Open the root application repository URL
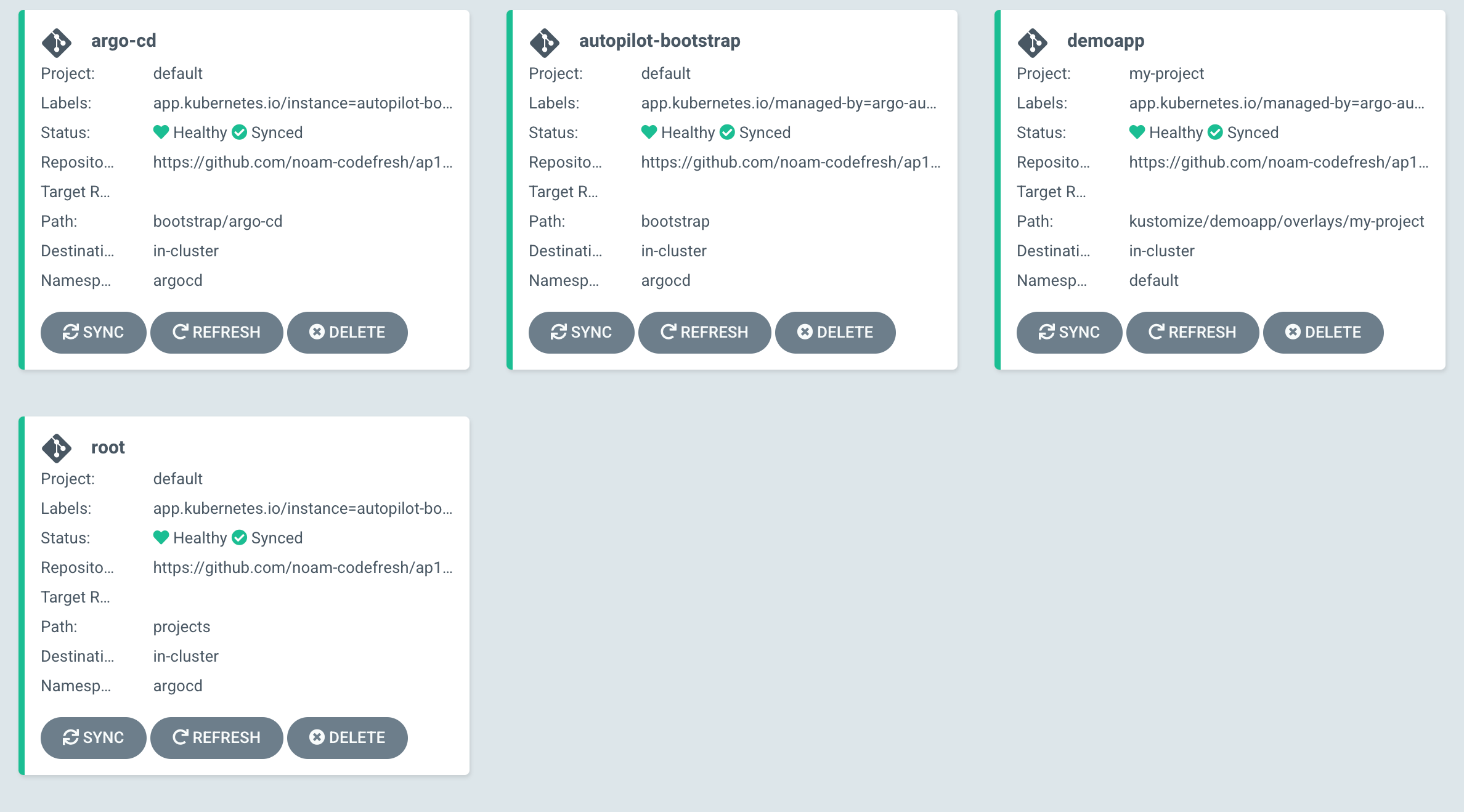Screen dimensions: 1464x812 coord(302,567)
